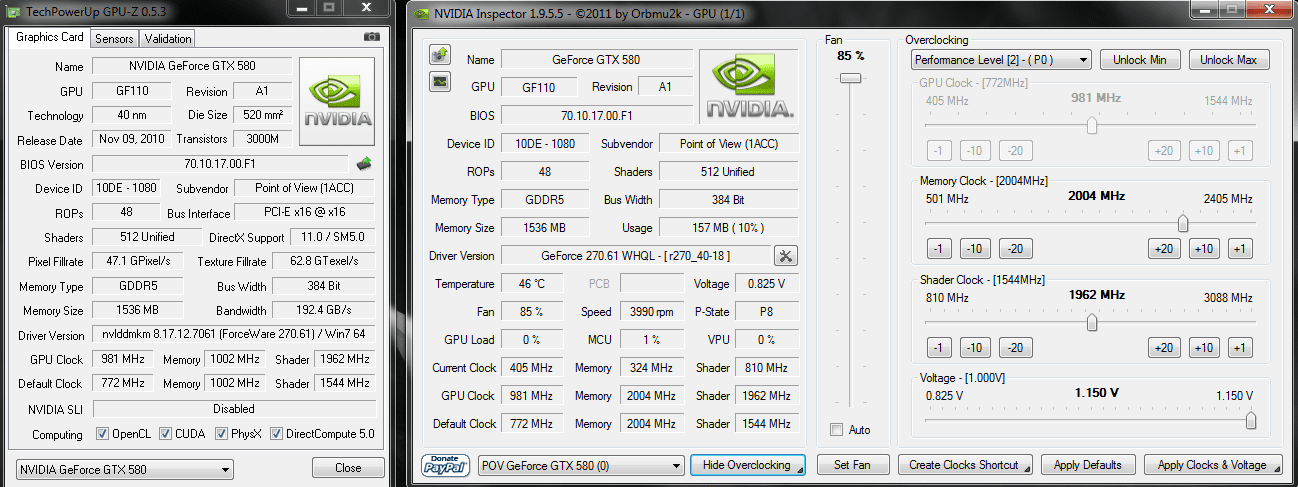Screen dimensions: 1298x487
Task: Click the -10 button under Memory Clock
Action: pyautogui.click(x=975, y=249)
